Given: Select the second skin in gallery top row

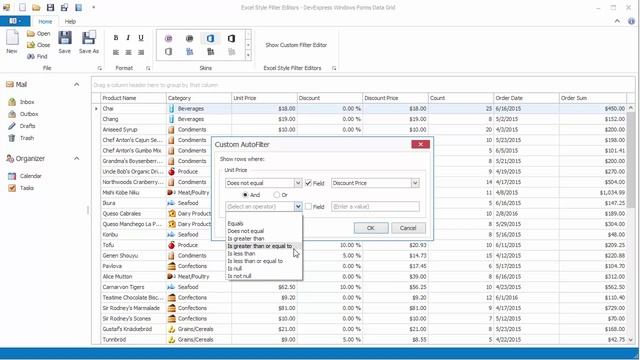Looking at the screenshot, I should click(189, 38).
